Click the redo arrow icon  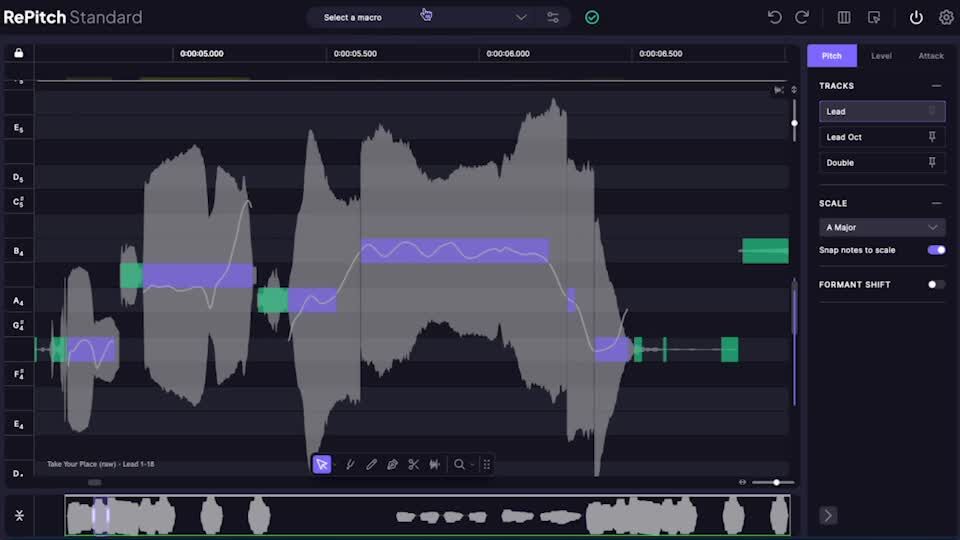801,17
